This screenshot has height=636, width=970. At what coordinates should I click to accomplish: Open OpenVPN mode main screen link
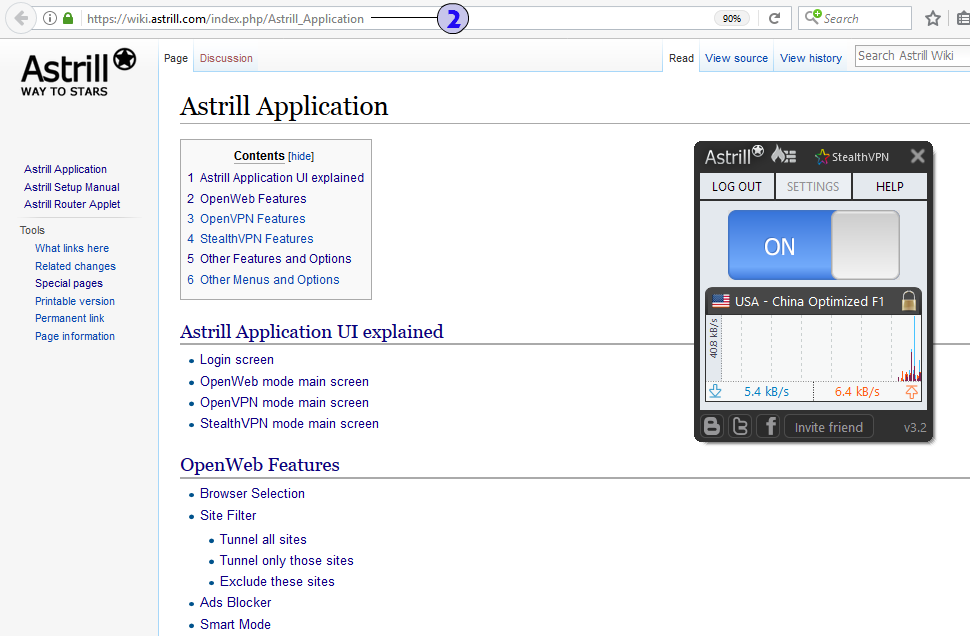pos(284,403)
